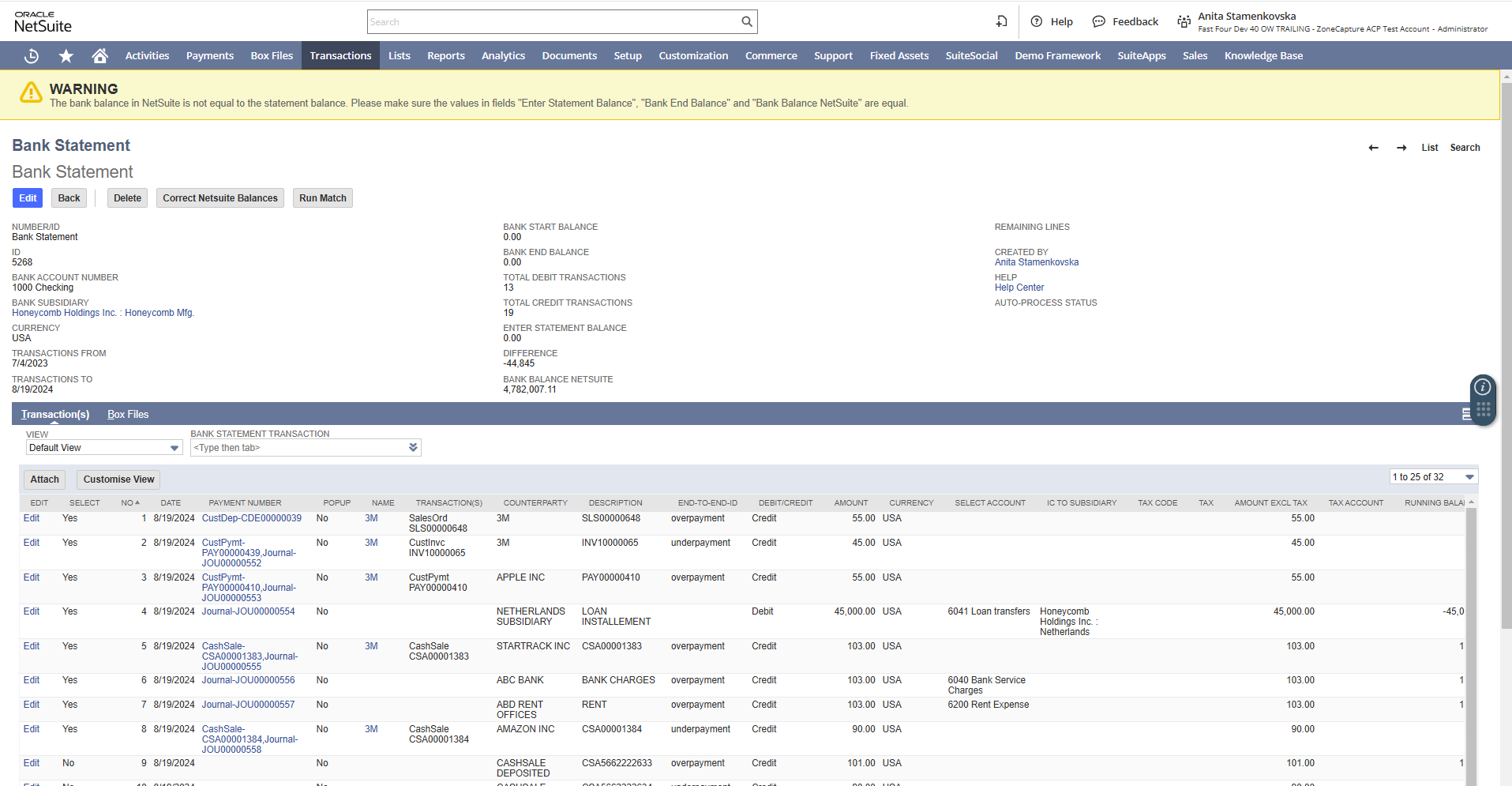Open the floating info icon
The height and width of the screenshot is (786, 1512).
click(1483, 387)
